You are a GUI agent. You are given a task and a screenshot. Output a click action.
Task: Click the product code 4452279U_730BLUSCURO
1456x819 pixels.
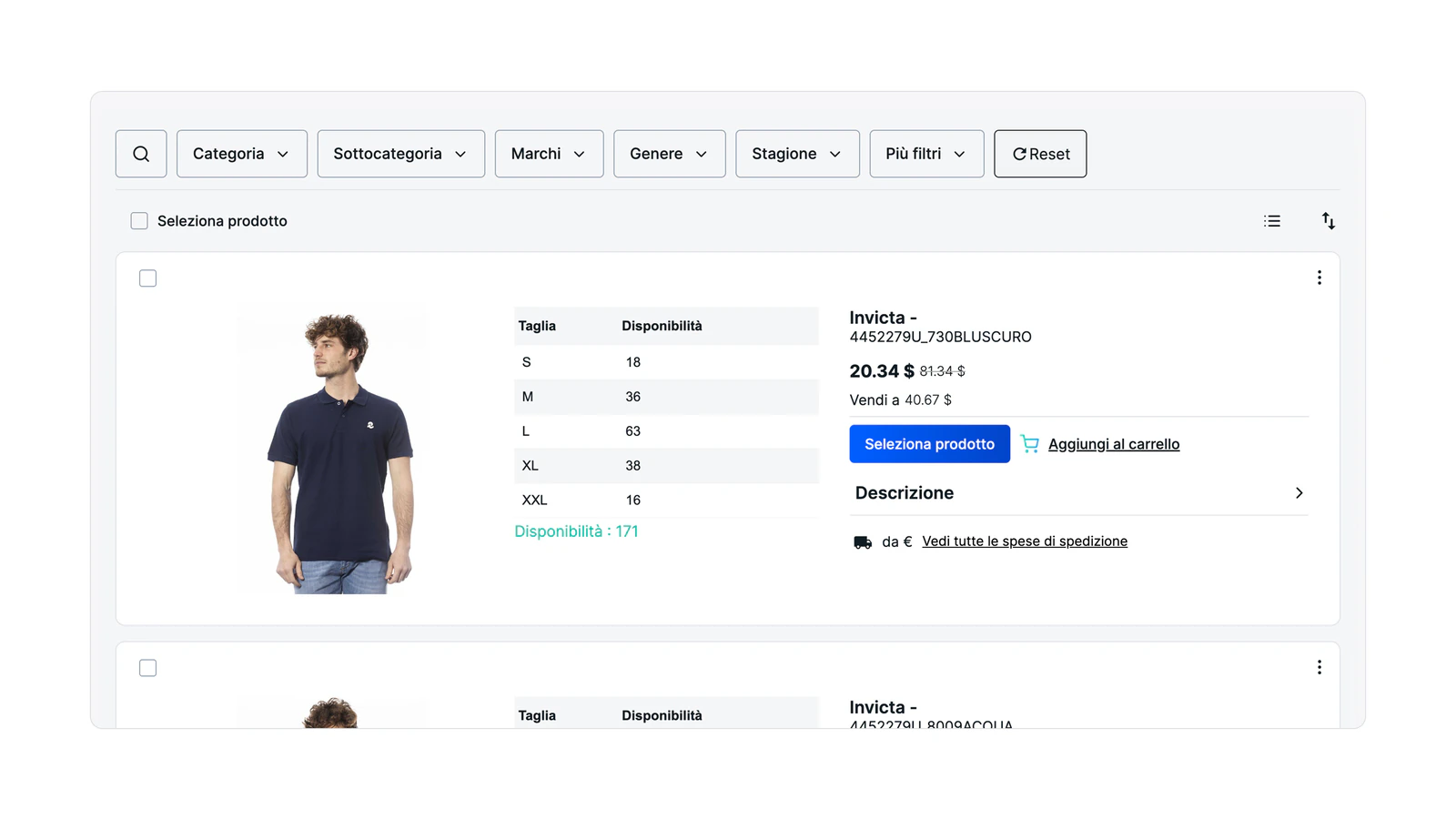(x=941, y=337)
